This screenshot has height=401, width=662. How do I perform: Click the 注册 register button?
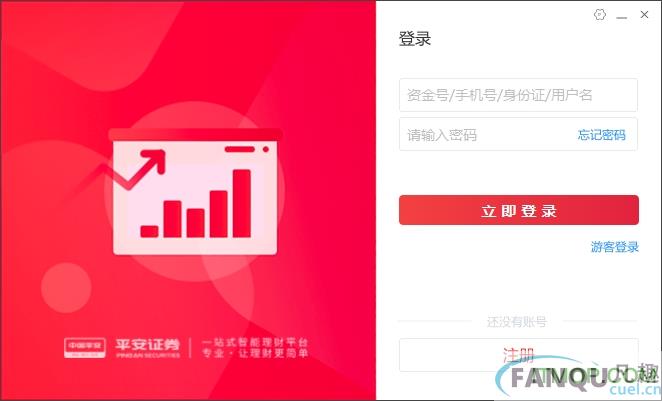pyautogui.click(x=518, y=355)
